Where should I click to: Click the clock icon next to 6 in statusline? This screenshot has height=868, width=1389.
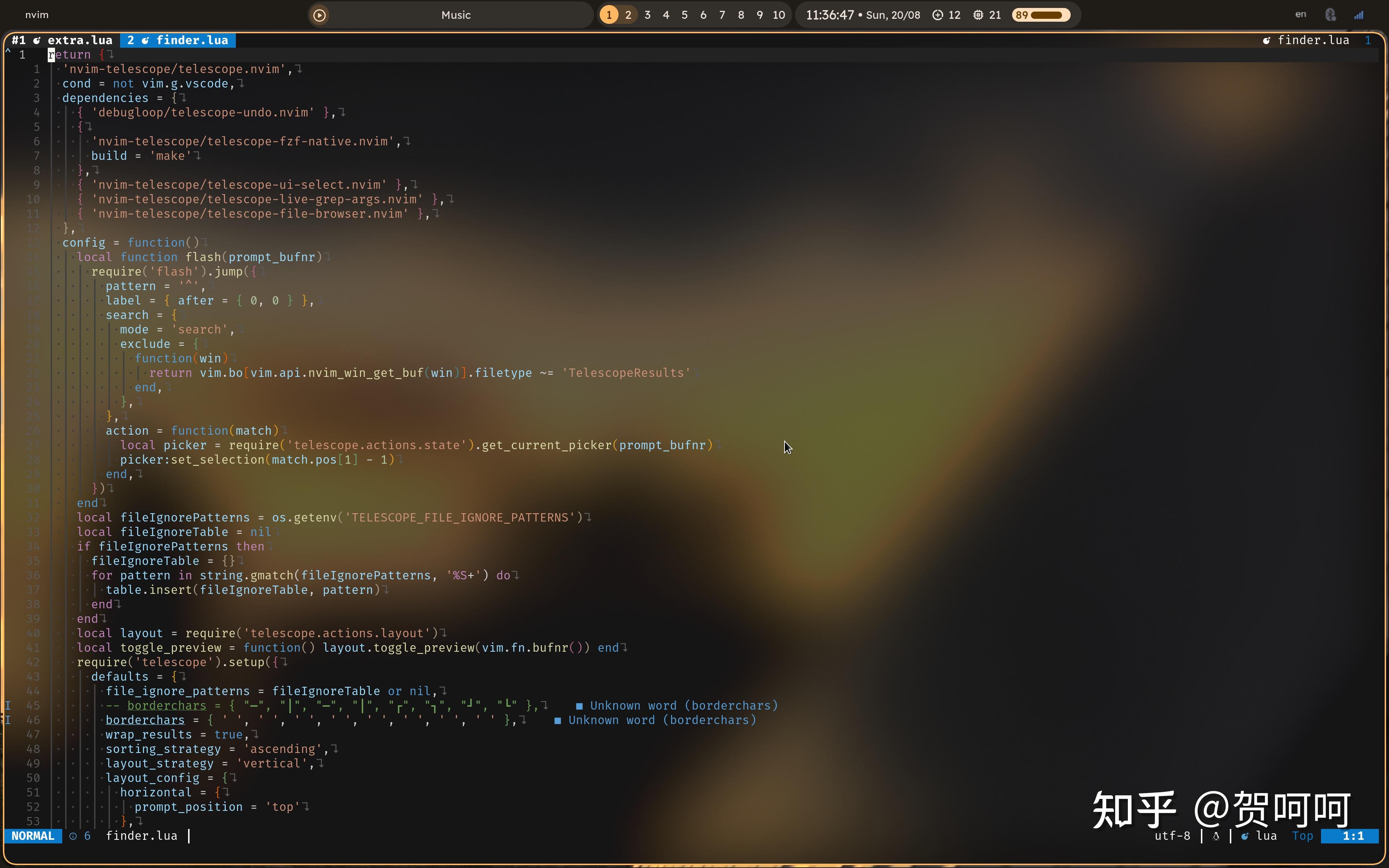pos(73,837)
